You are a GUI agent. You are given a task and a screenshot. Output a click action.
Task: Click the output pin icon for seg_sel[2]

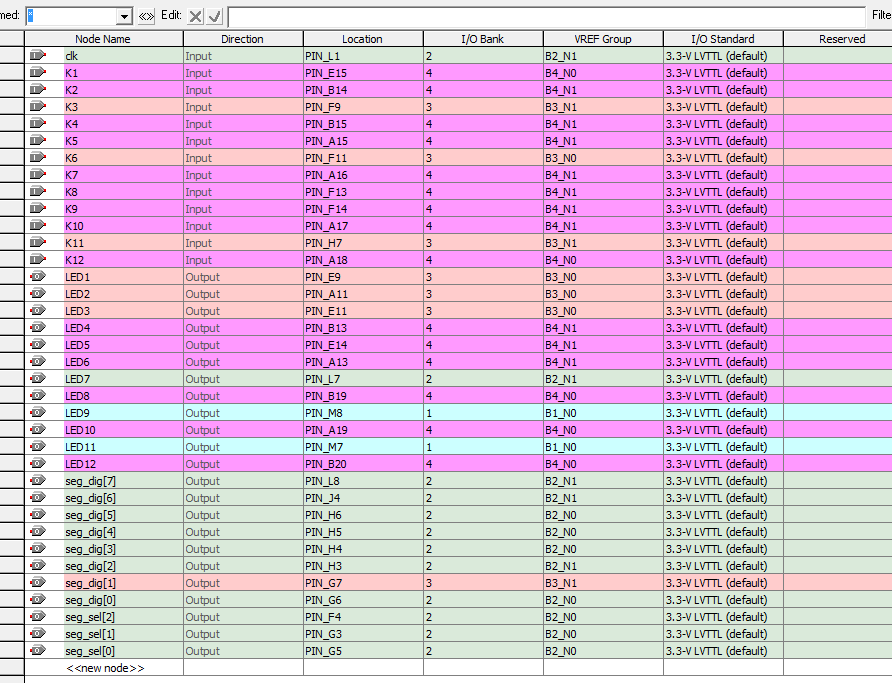38,616
